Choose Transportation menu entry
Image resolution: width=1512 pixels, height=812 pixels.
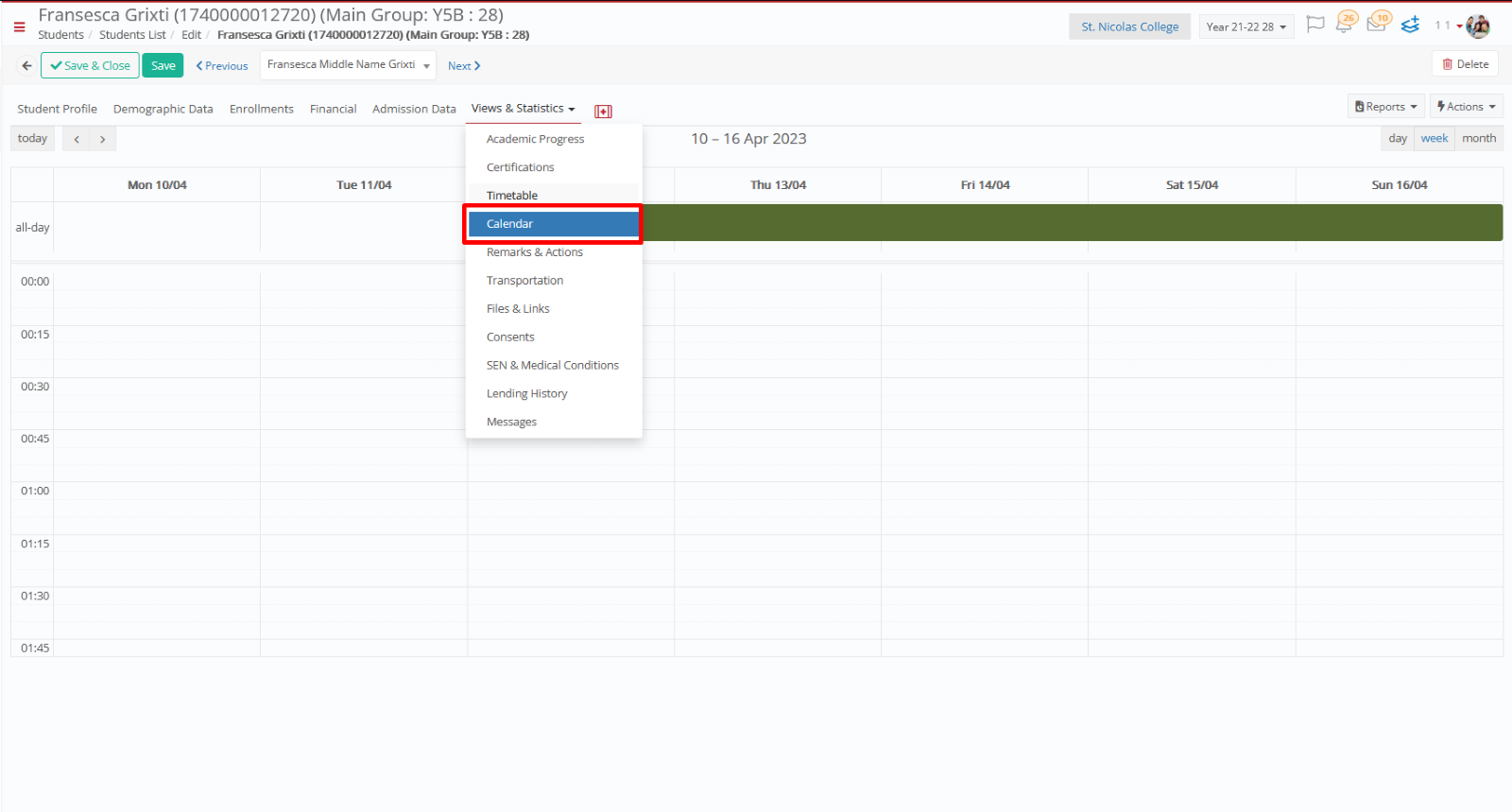554,281
